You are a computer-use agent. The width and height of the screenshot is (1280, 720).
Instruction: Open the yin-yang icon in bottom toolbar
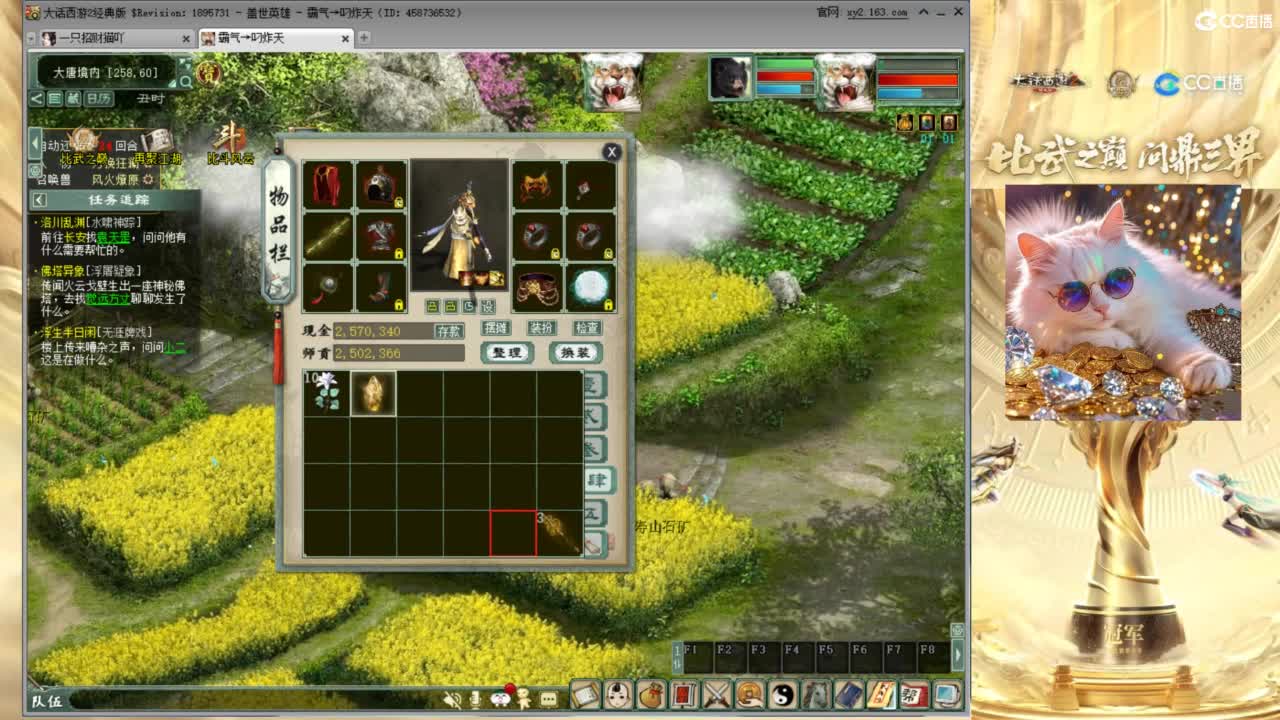(783, 694)
